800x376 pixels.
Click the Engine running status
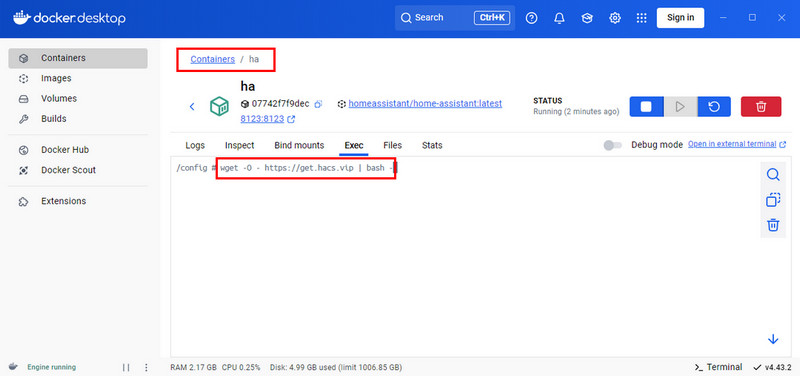[51, 367]
